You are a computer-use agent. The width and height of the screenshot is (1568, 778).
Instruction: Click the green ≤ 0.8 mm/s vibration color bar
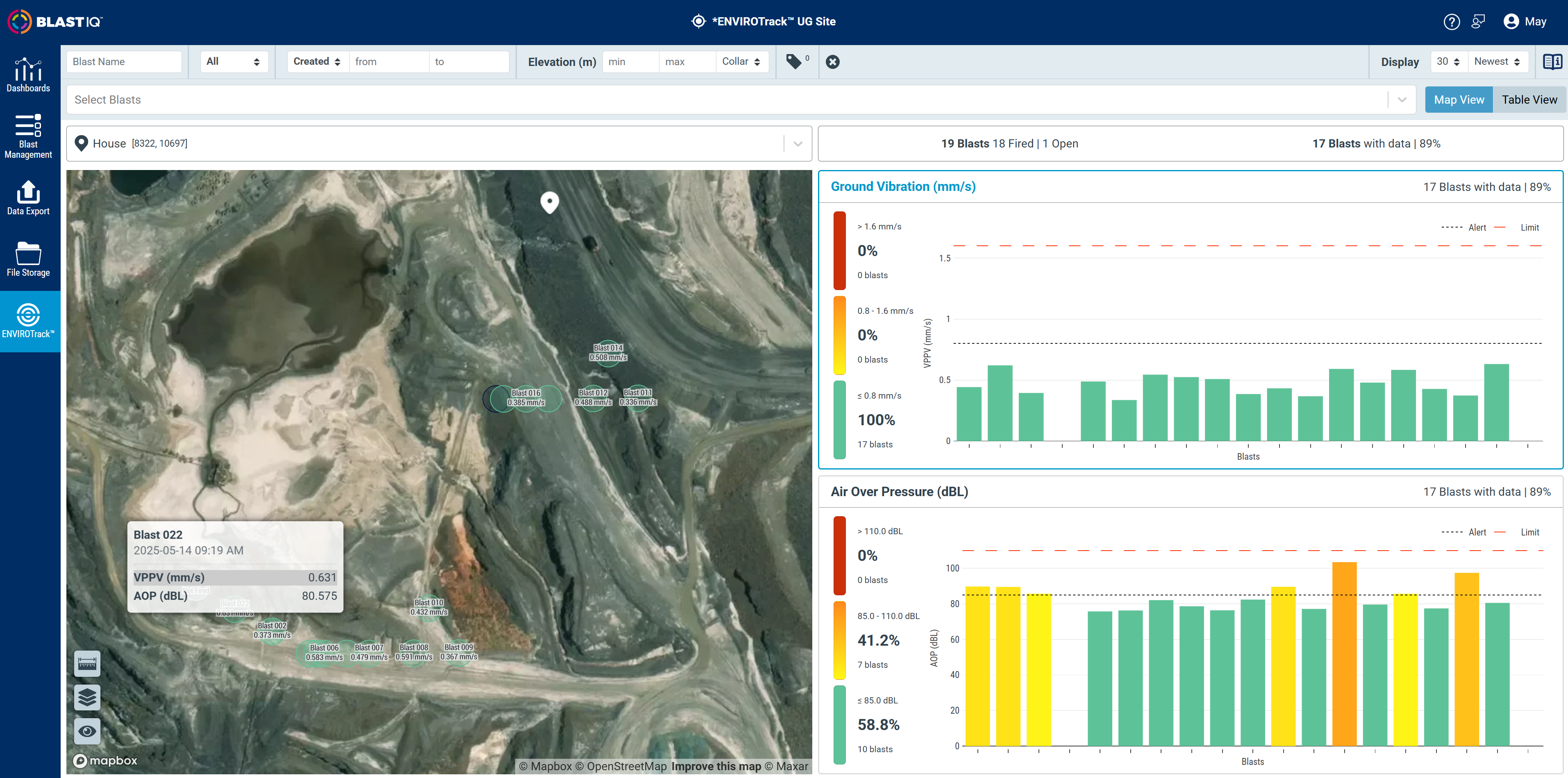[839, 419]
